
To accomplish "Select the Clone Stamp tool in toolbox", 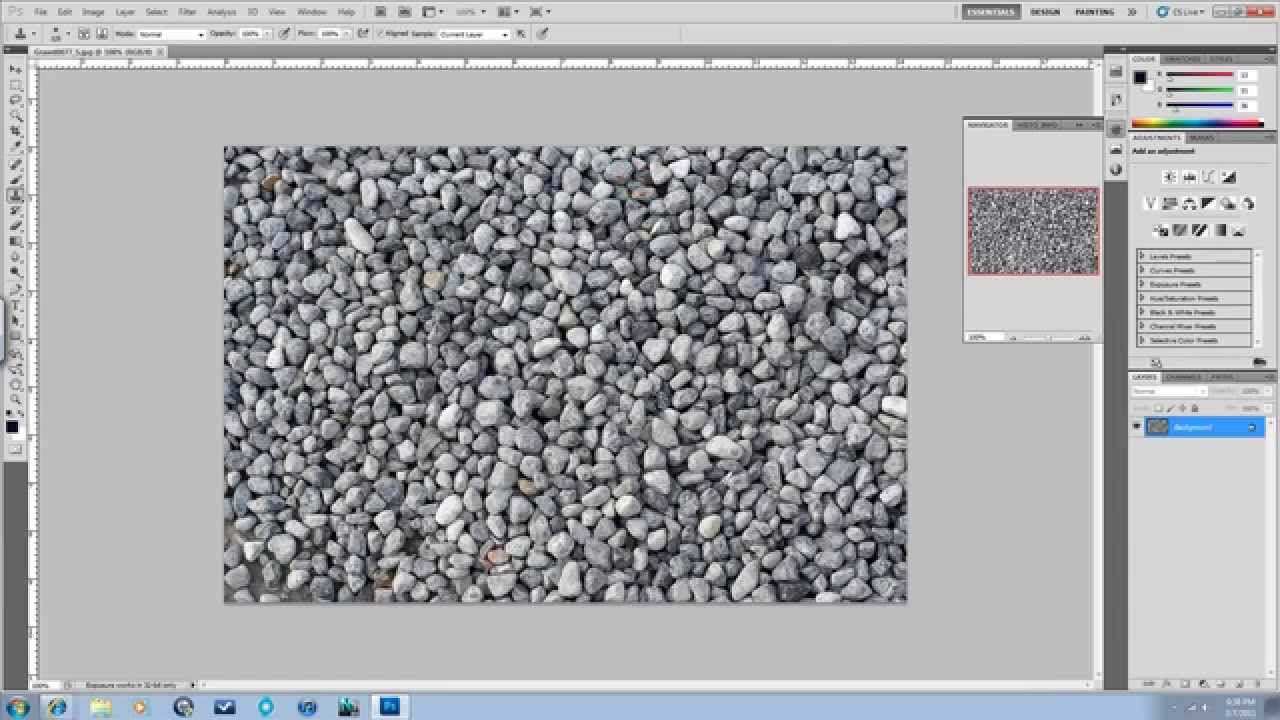I will click(16, 195).
